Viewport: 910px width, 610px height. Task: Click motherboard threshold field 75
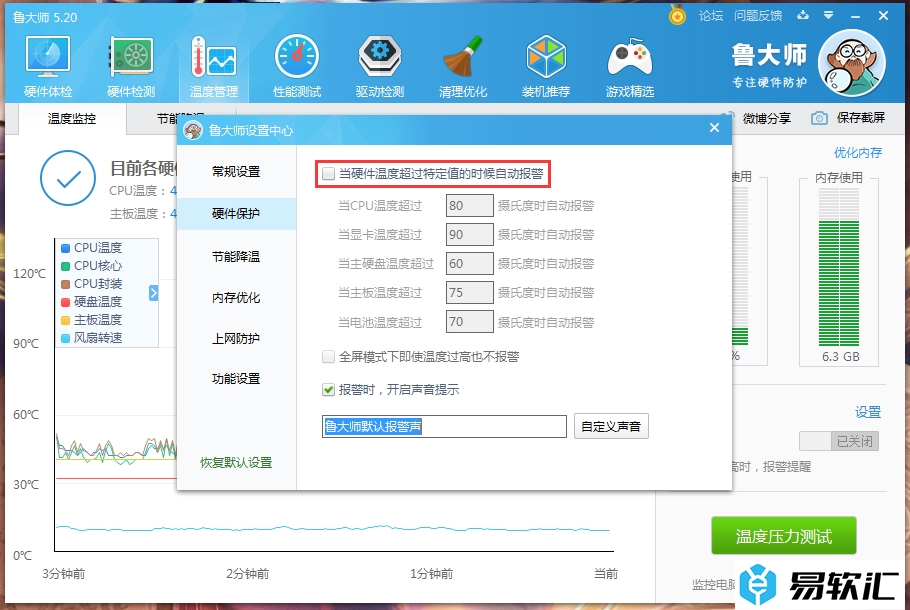470,293
